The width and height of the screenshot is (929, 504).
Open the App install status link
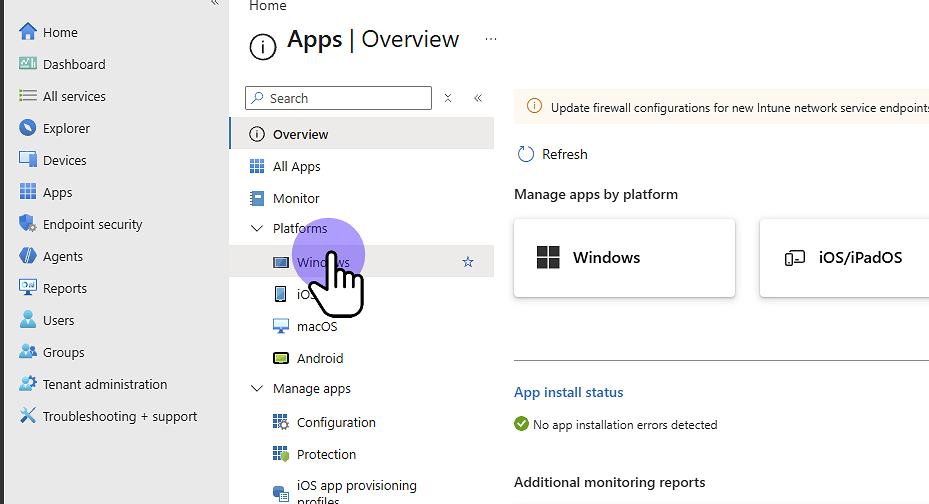pyautogui.click(x=568, y=392)
